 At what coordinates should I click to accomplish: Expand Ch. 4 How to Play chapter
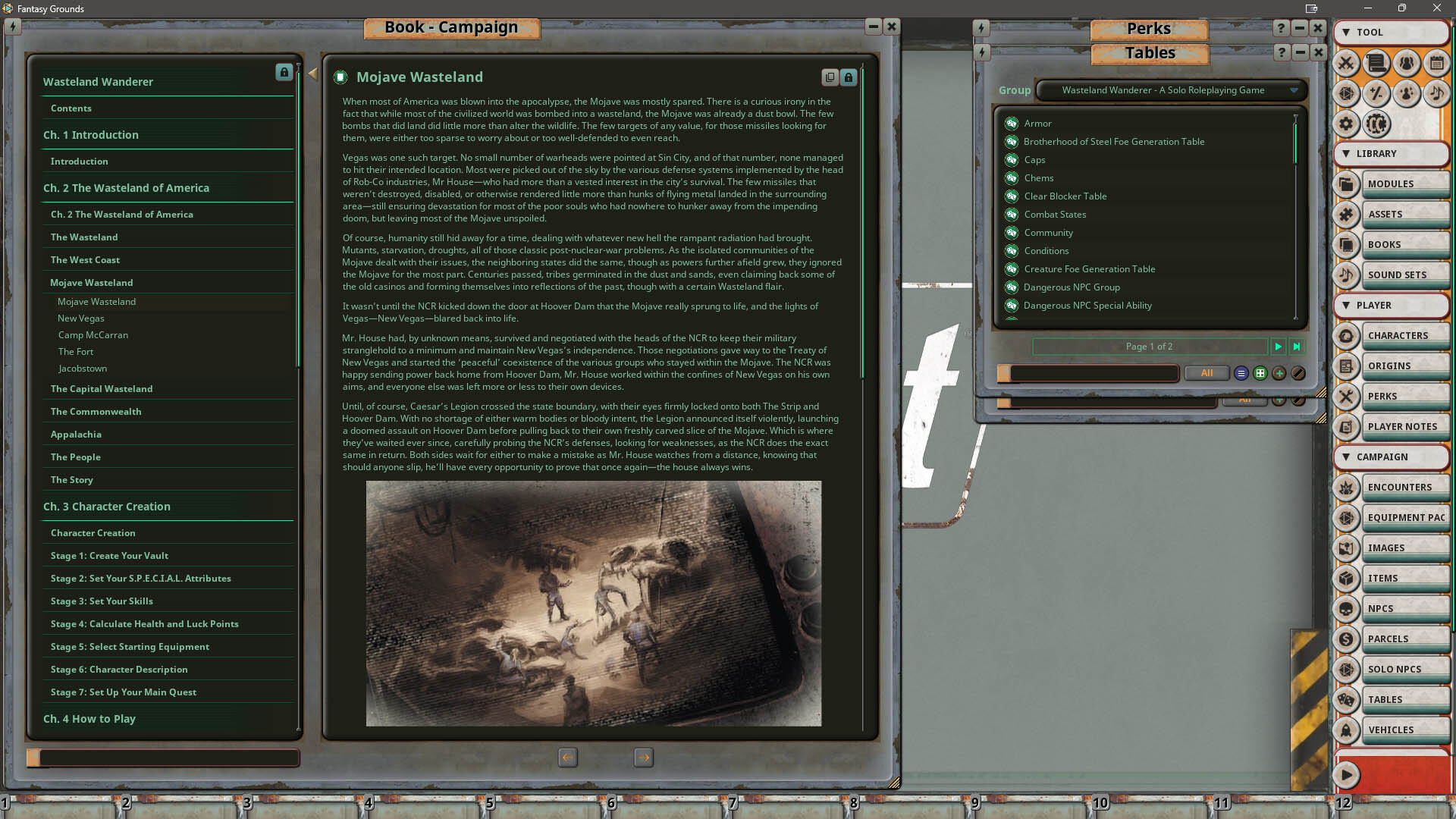coord(168,718)
